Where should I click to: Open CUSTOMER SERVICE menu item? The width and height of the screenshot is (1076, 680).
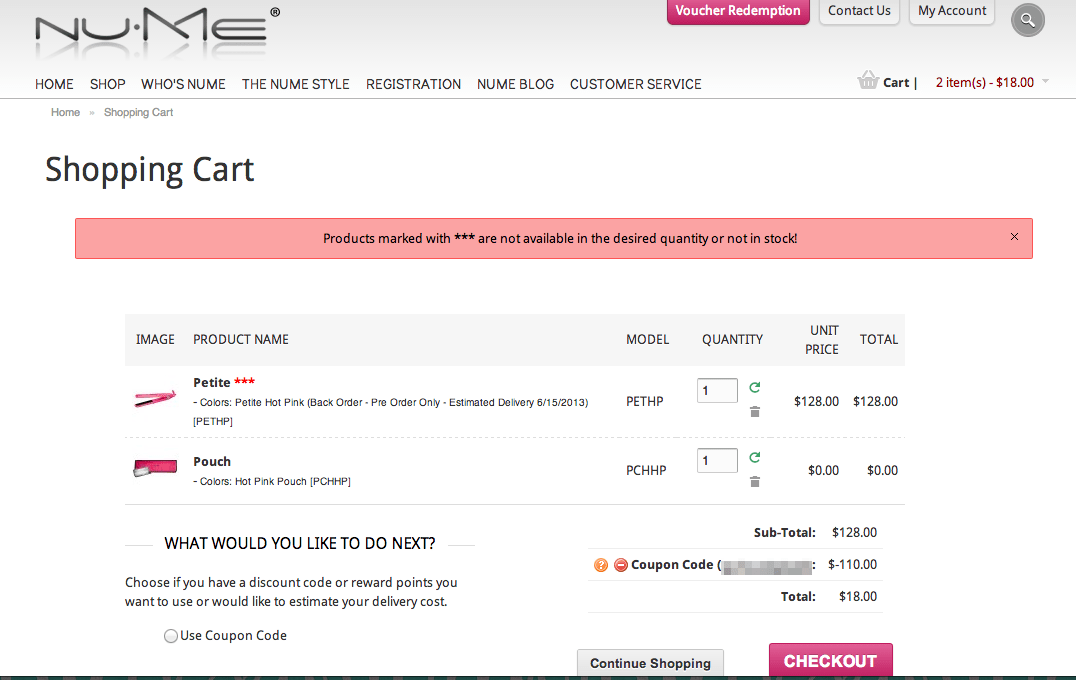pyautogui.click(x=635, y=84)
